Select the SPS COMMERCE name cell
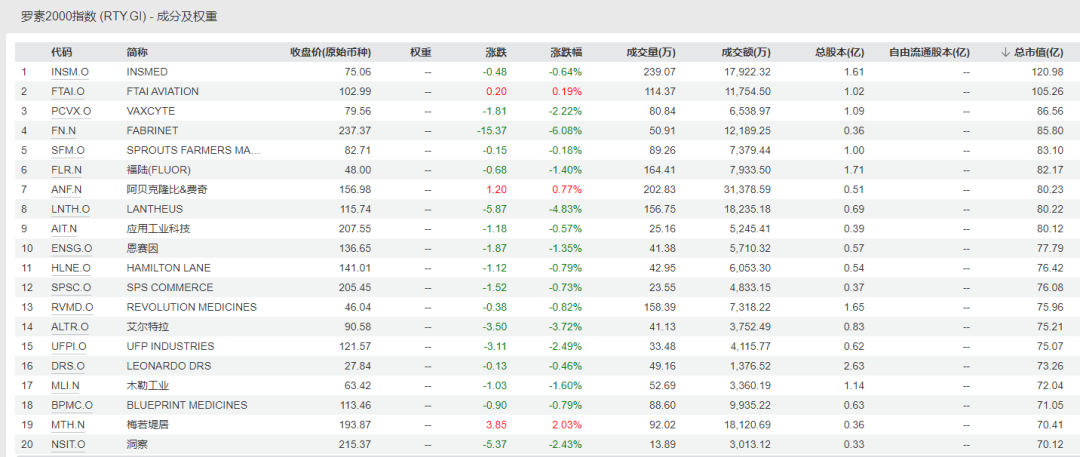This screenshot has height=457, width=1080. click(170, 287)
